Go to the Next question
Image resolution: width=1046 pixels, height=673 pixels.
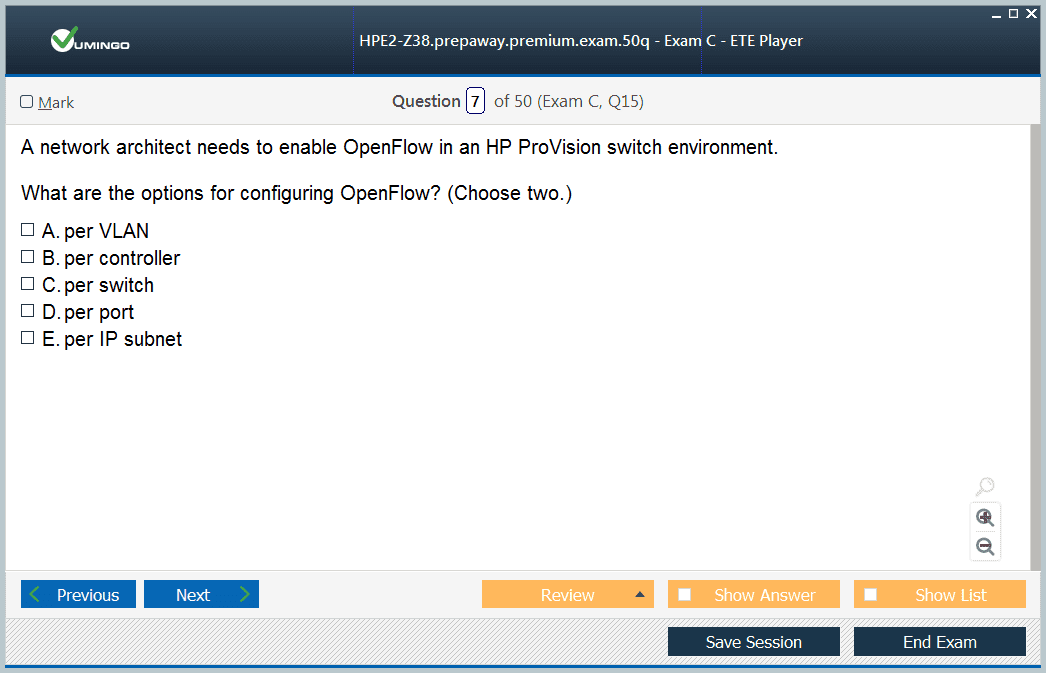point(201,594)
